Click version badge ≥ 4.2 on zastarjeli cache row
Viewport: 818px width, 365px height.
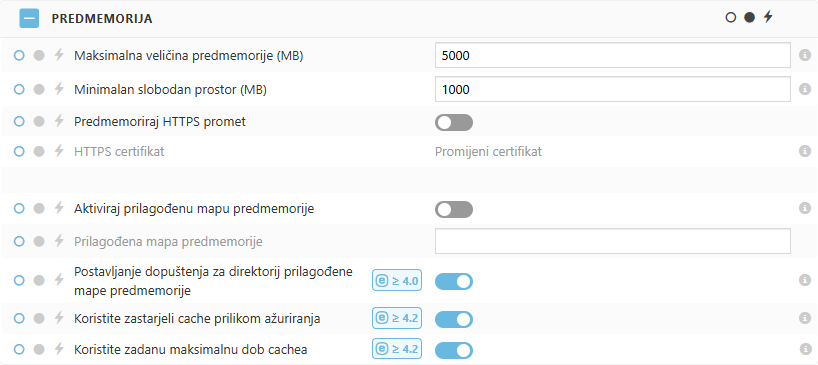[x=397, y=318]
